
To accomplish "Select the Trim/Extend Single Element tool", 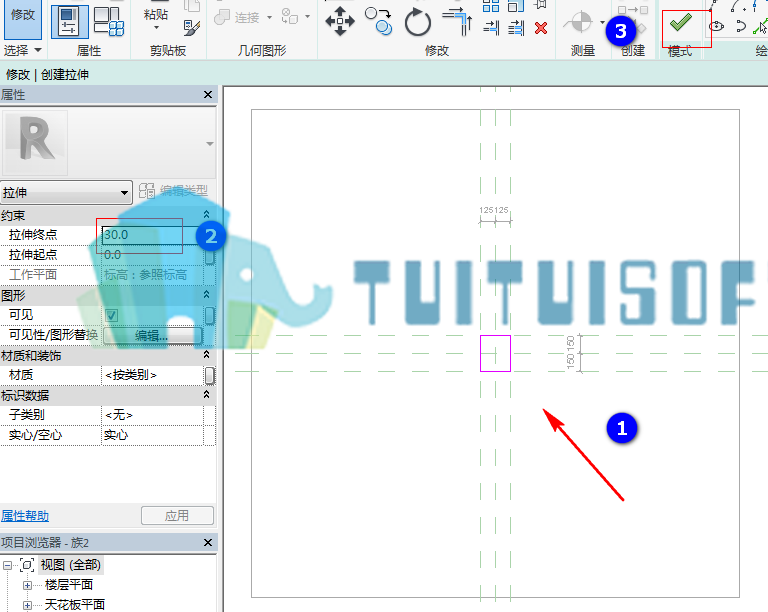I will click(491, 27).
